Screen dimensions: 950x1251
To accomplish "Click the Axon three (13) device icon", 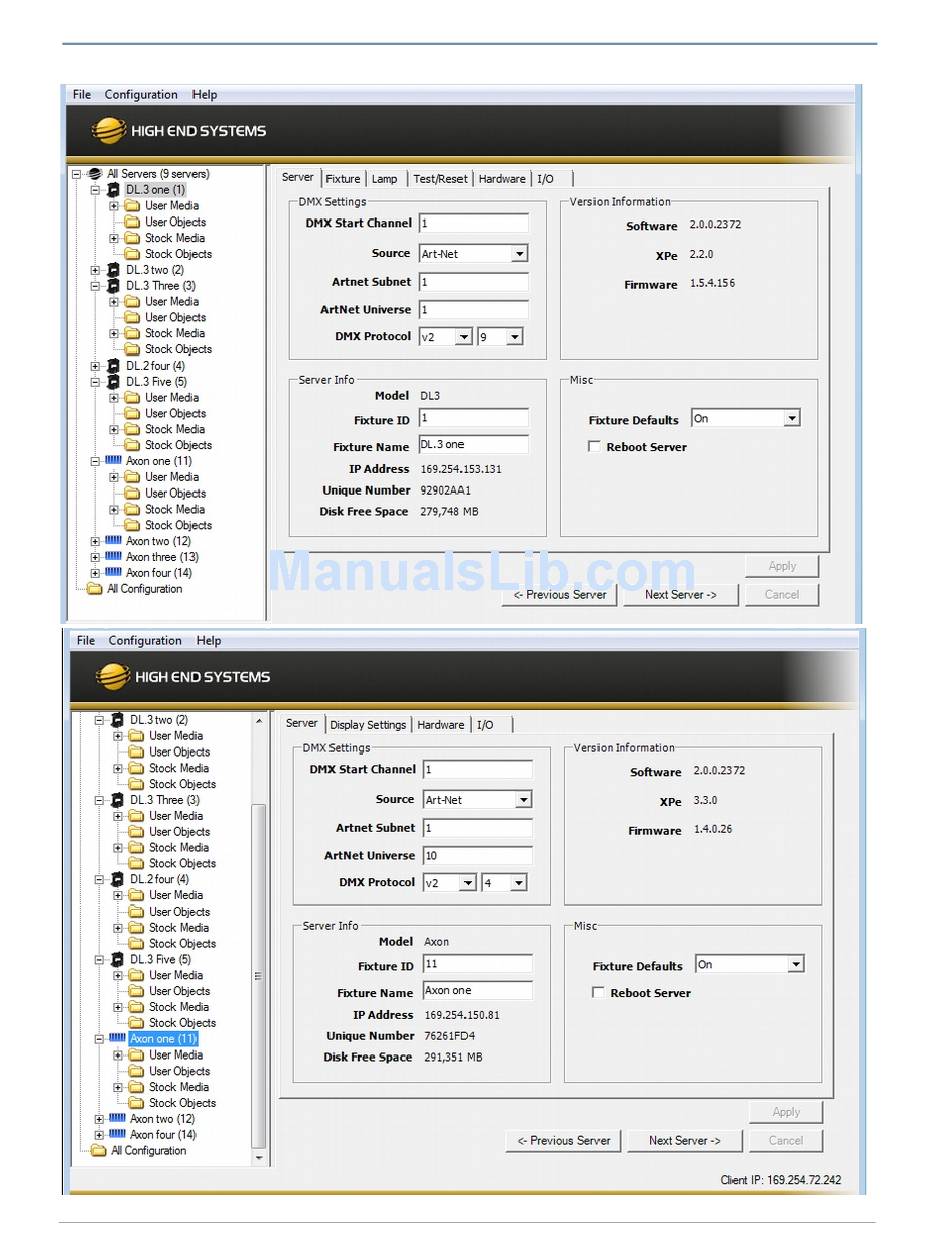I will [x=113, y=557].
